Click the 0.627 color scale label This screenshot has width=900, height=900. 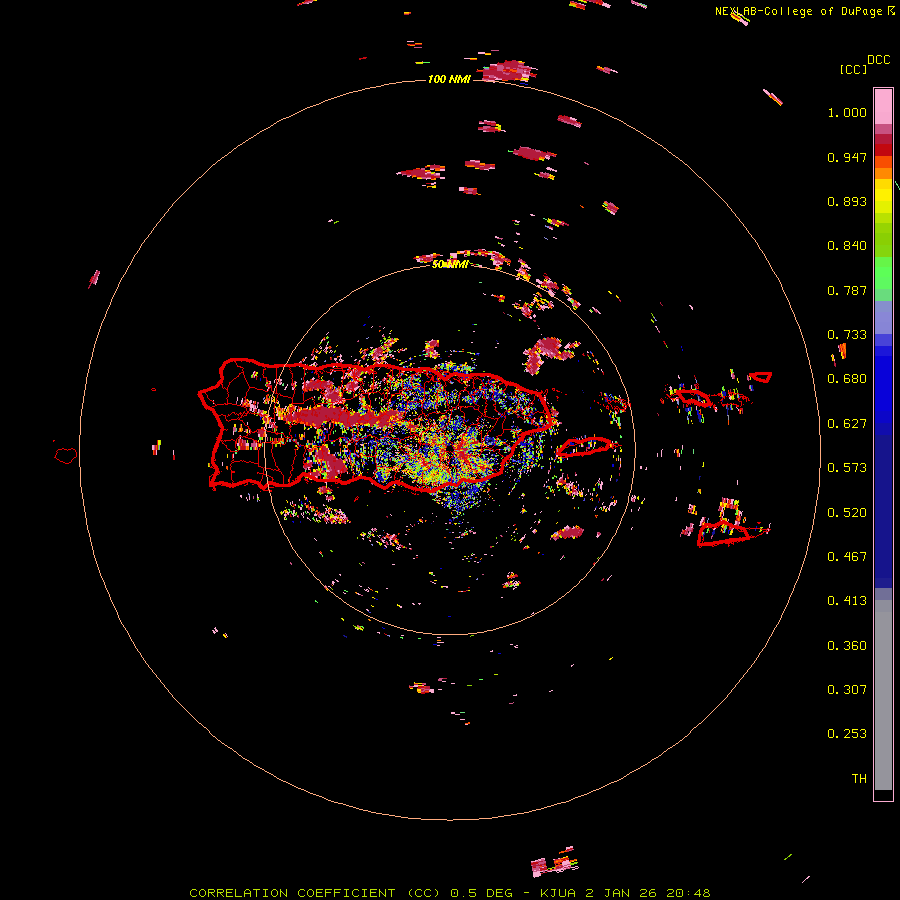(847, 424)
